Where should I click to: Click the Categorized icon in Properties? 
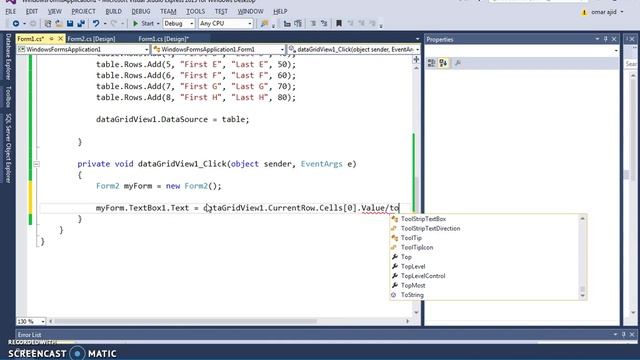coord(432,63)
